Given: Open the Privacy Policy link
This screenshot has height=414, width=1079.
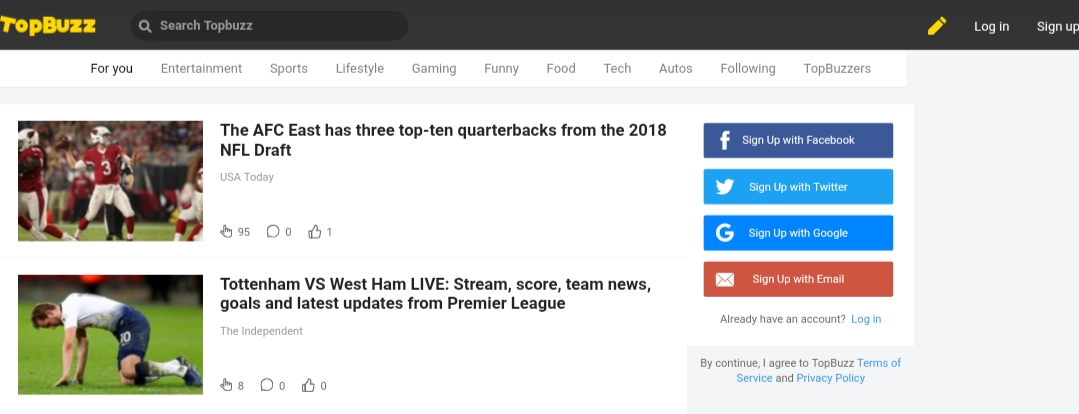Looking at the screenshot, I should click(831, 378).
